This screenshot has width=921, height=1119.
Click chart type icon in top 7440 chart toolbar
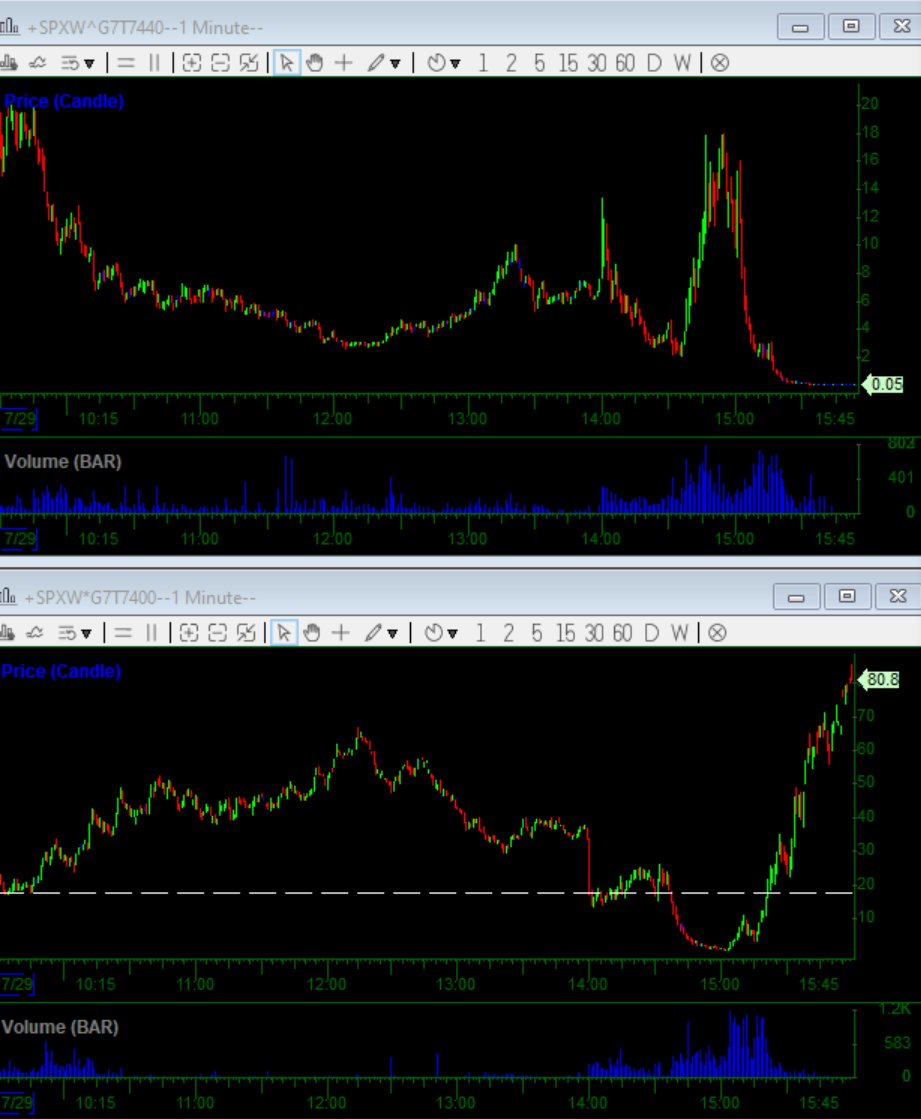click(x=9, y=63)
